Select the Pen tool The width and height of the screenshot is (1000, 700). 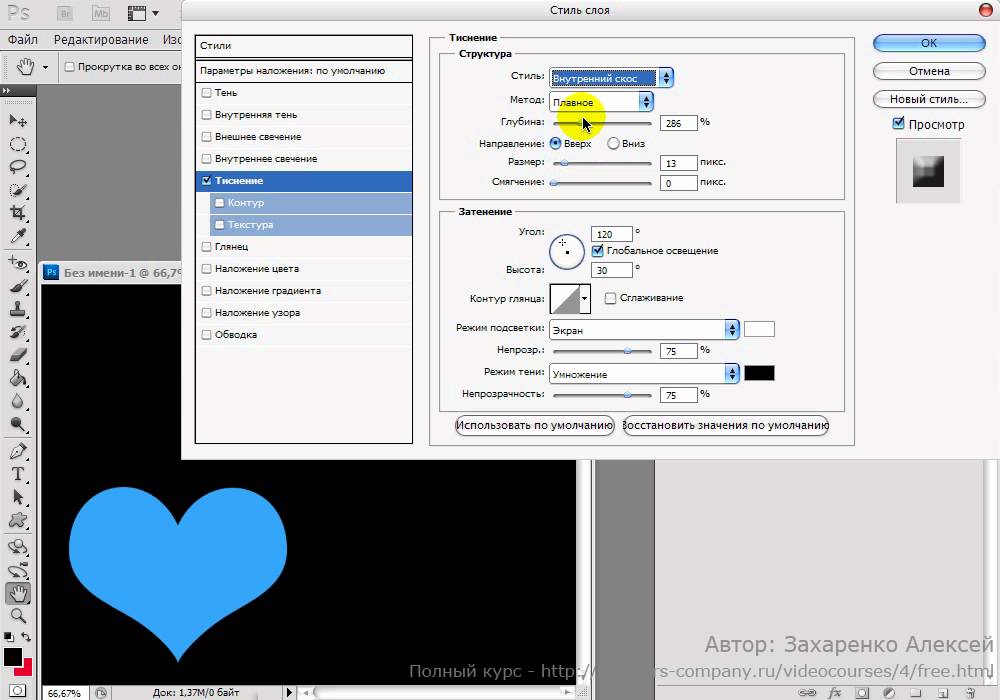pyautogui.click(x=18, y=451)
